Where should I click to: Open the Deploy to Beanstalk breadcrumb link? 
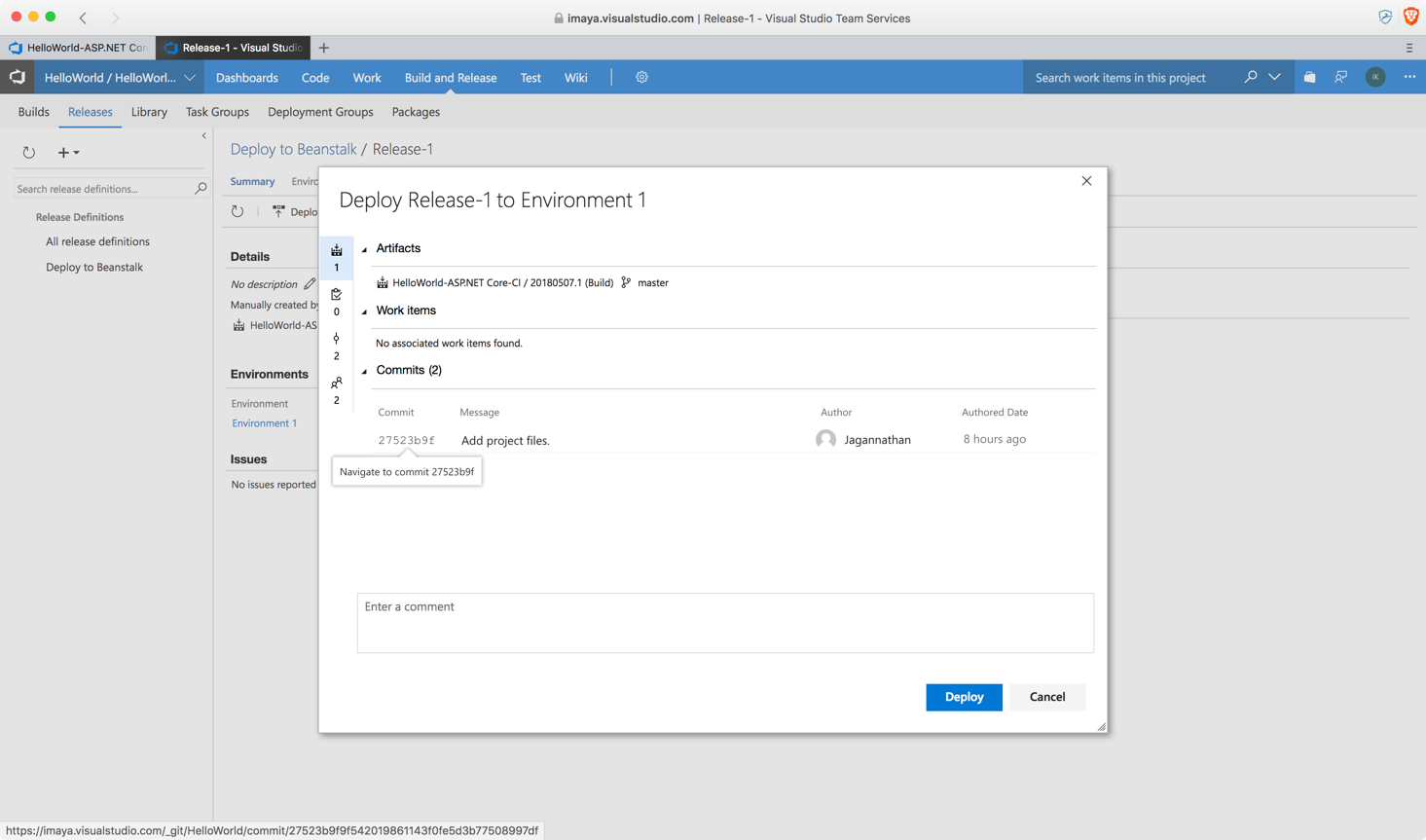[293, 149]
